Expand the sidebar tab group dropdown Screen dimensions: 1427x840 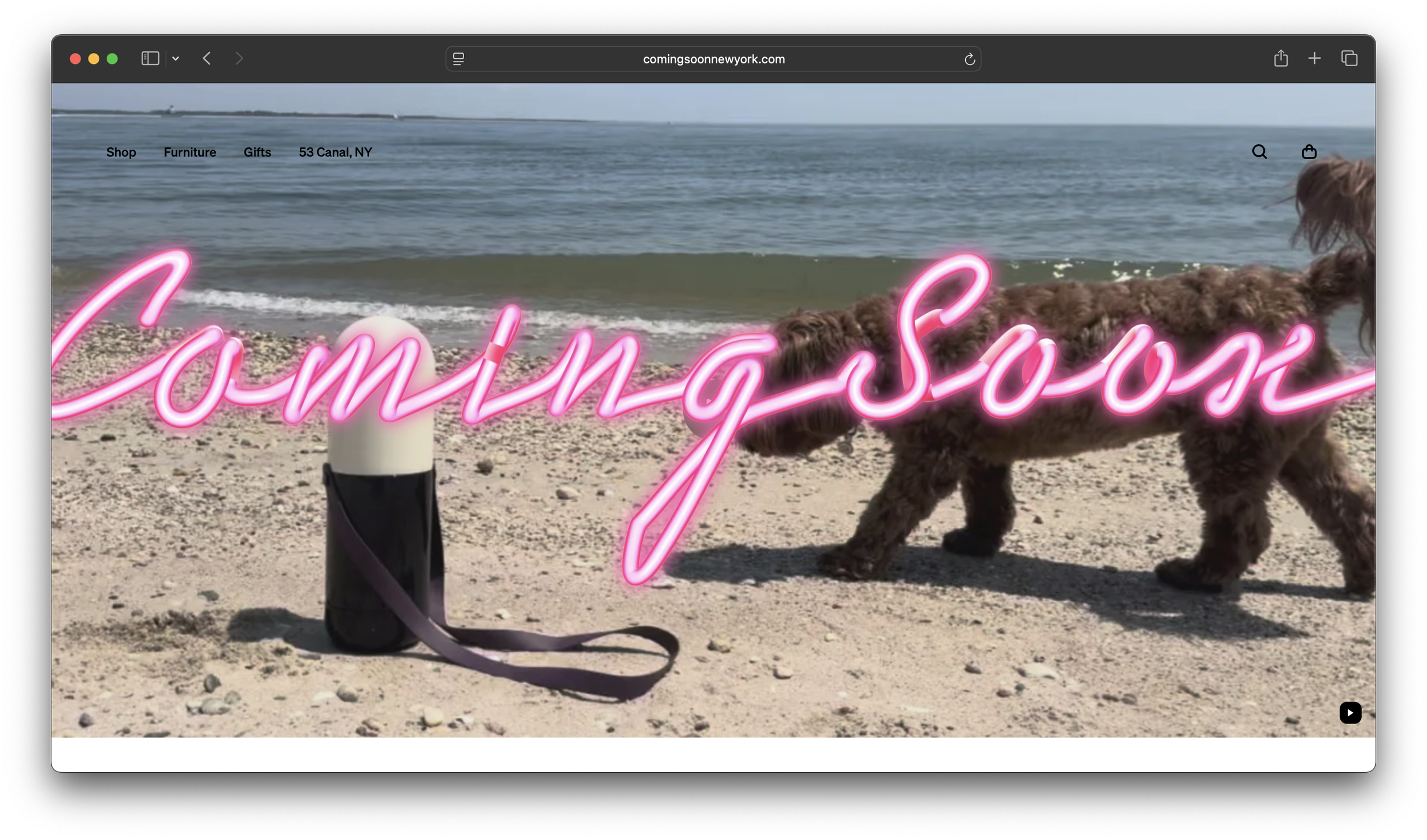(176, 59)
